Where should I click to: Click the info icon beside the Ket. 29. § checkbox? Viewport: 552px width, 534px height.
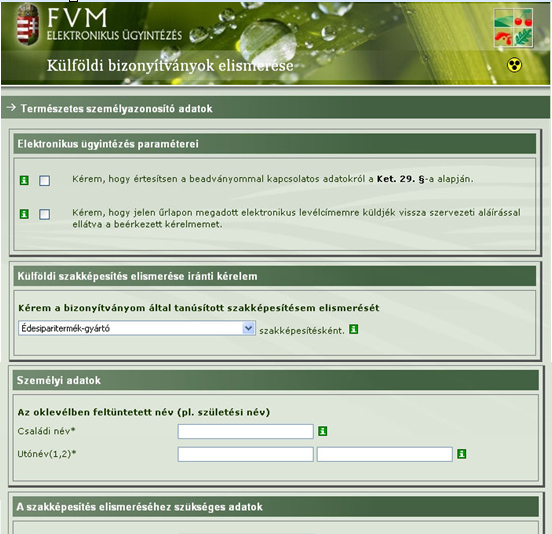click(24, 181)
